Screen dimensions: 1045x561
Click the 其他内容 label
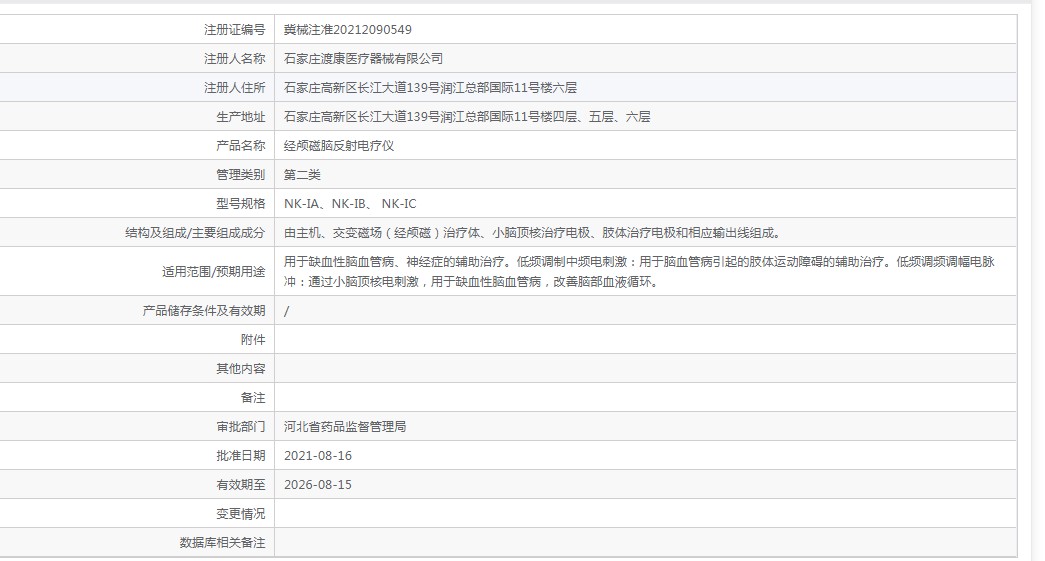coord(241,368)
